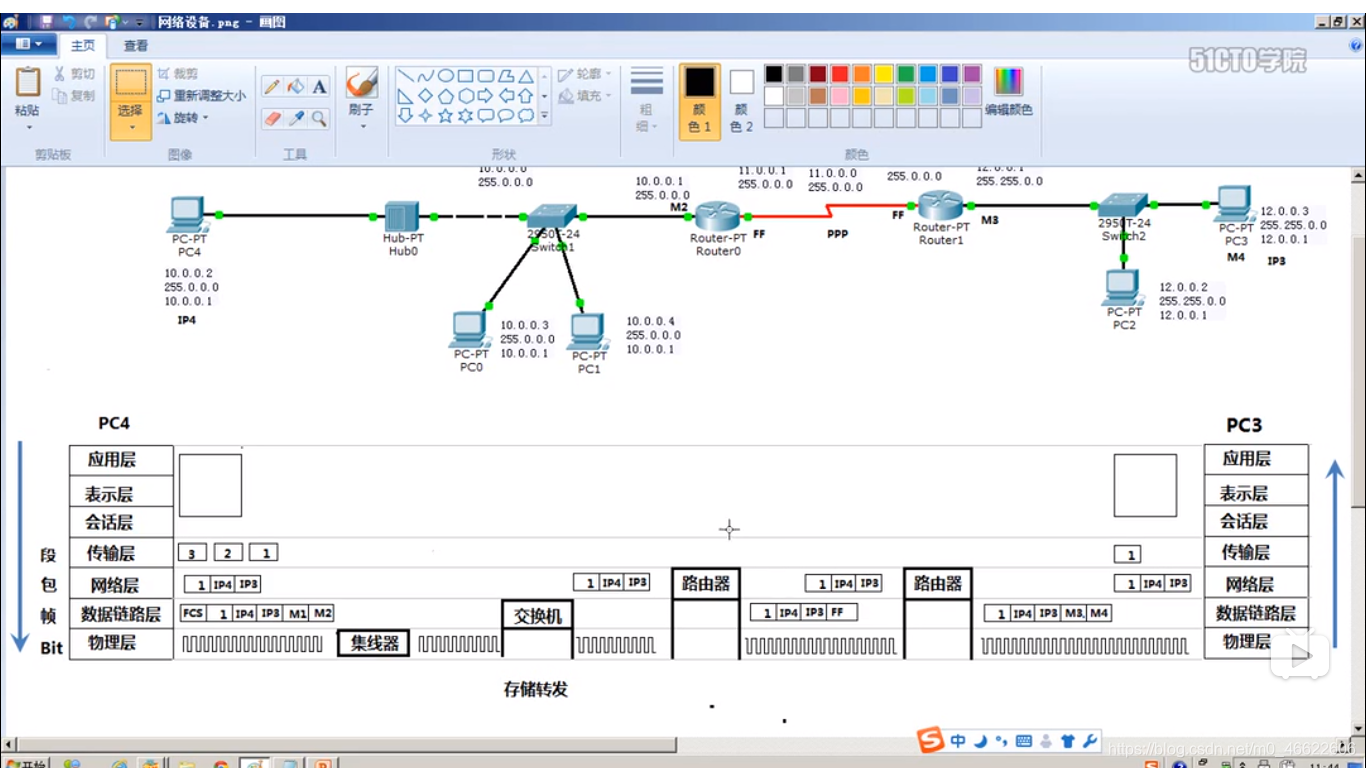Pick the purple color swatch
The image size is (1366, 768).
coord(972,74)
